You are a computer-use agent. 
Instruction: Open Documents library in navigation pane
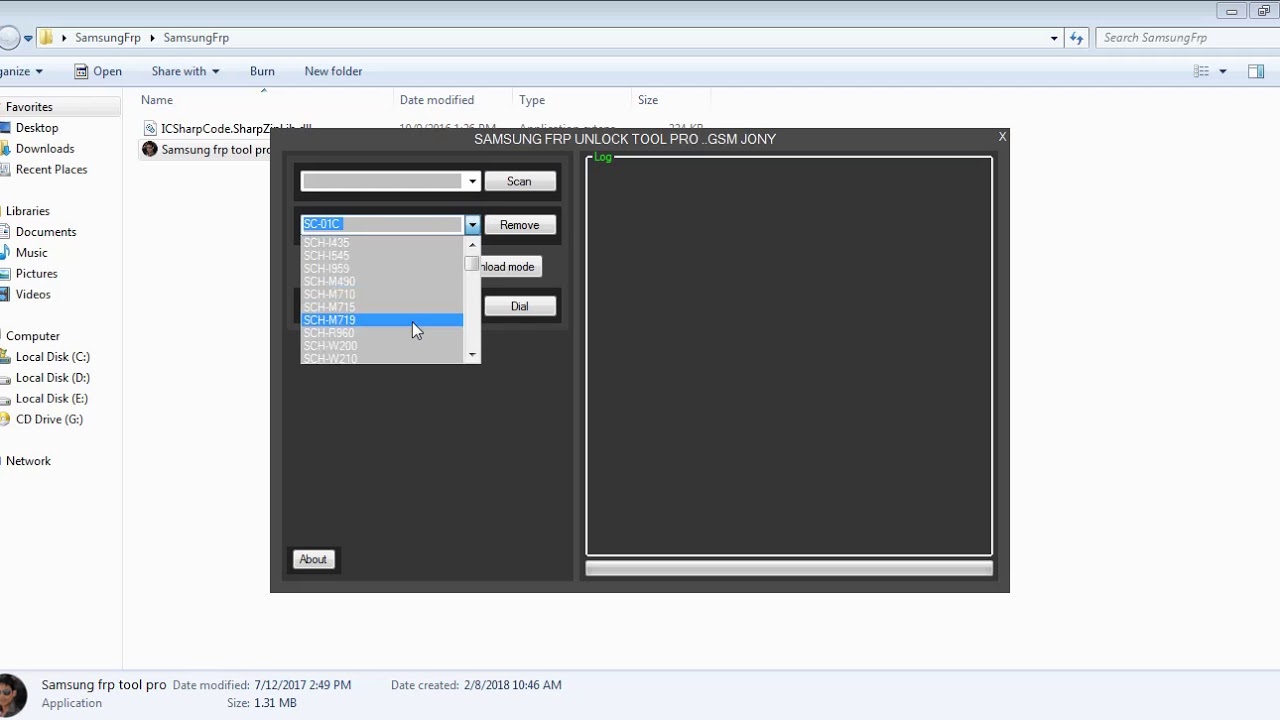(46, 232)
